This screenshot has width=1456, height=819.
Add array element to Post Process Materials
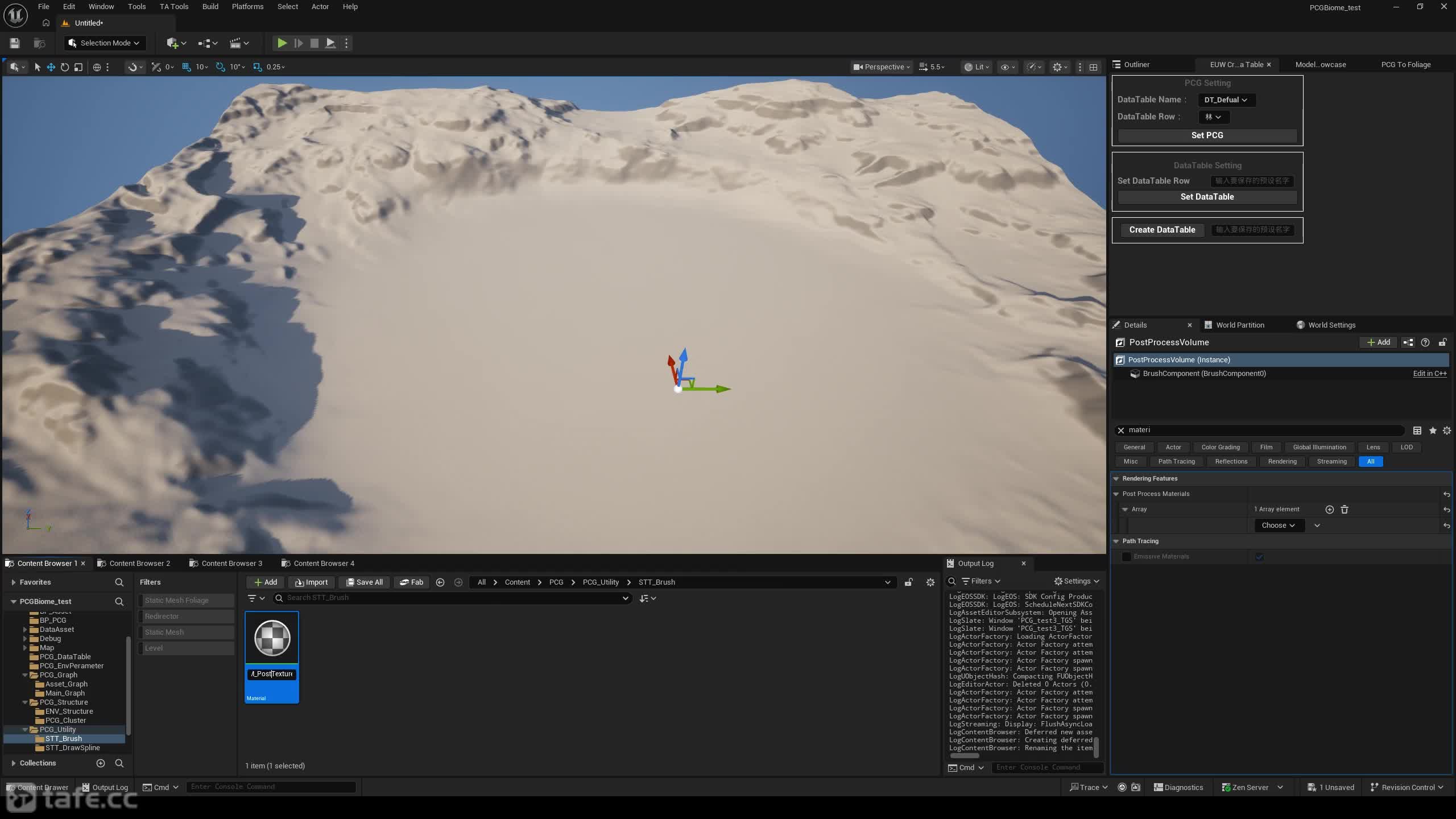1329,510
